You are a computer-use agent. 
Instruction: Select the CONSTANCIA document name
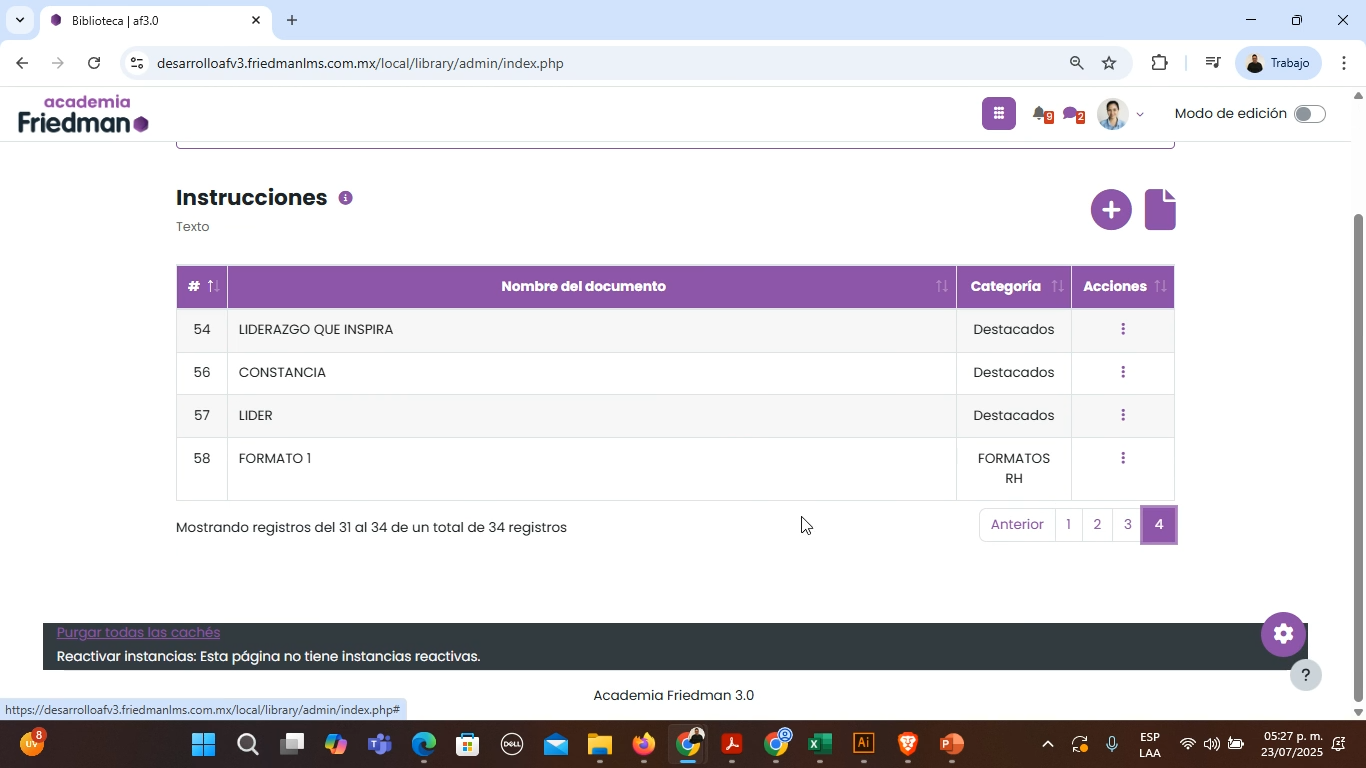282,372
